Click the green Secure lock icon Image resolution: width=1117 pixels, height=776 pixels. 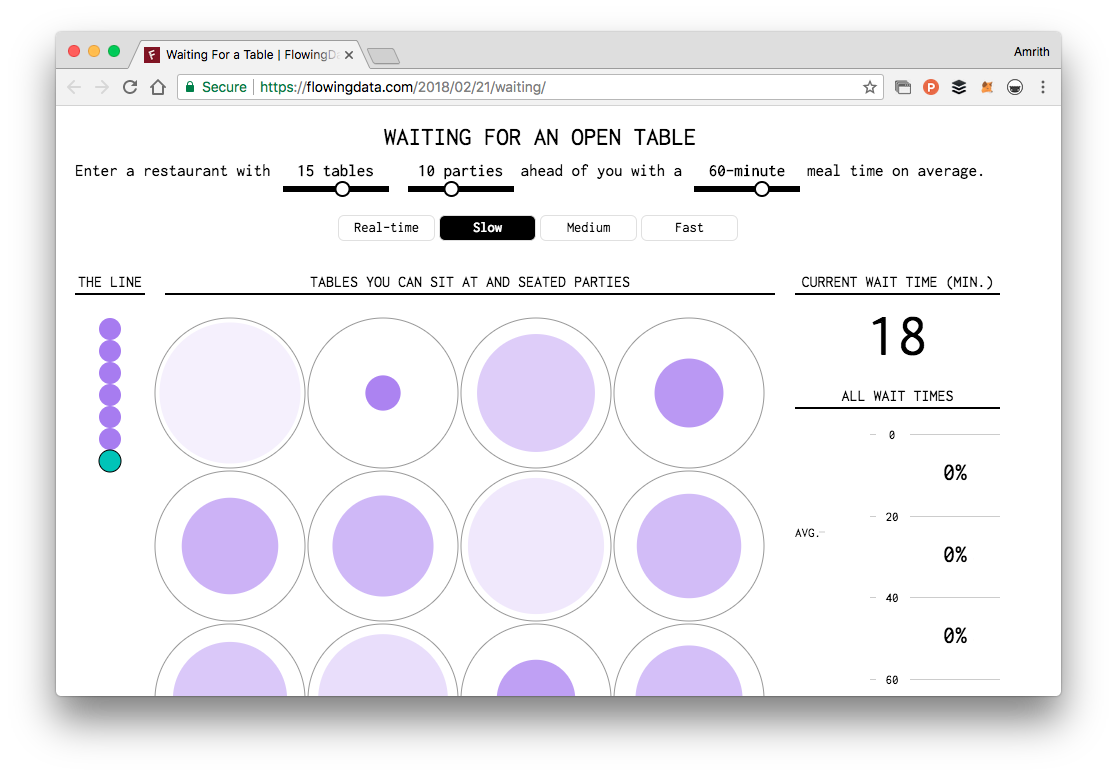(x=189, y=87)
